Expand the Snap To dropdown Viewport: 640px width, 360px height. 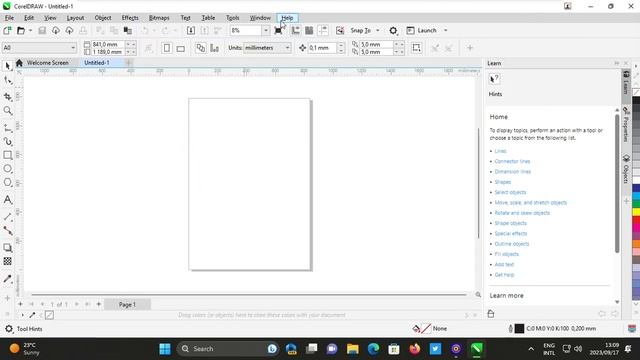coord(378,31)
